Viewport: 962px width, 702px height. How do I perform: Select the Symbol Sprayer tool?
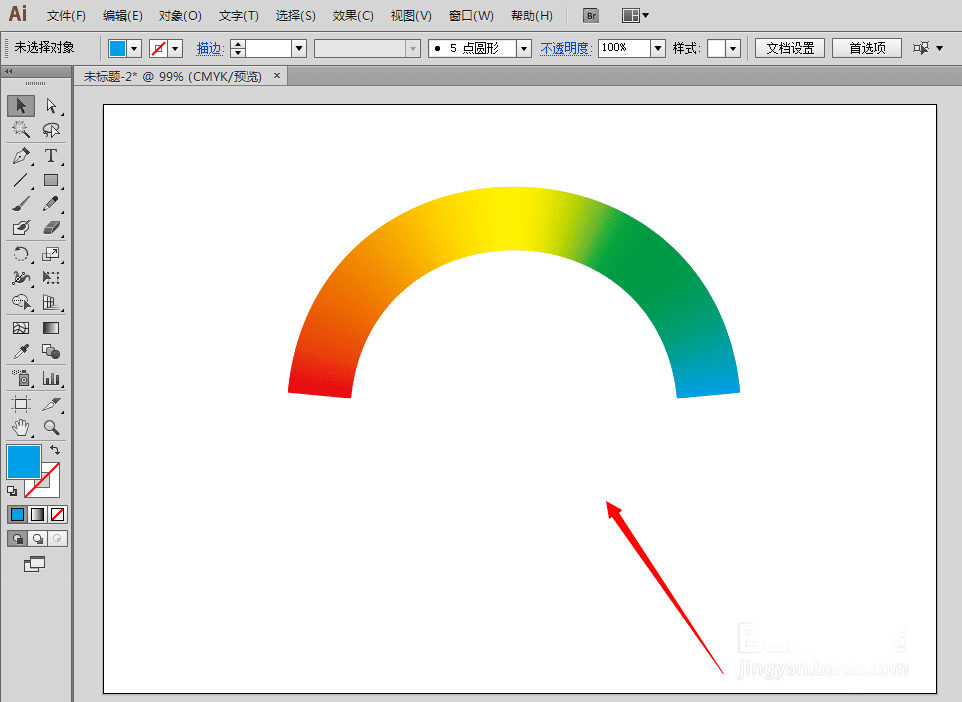[21, 378]
